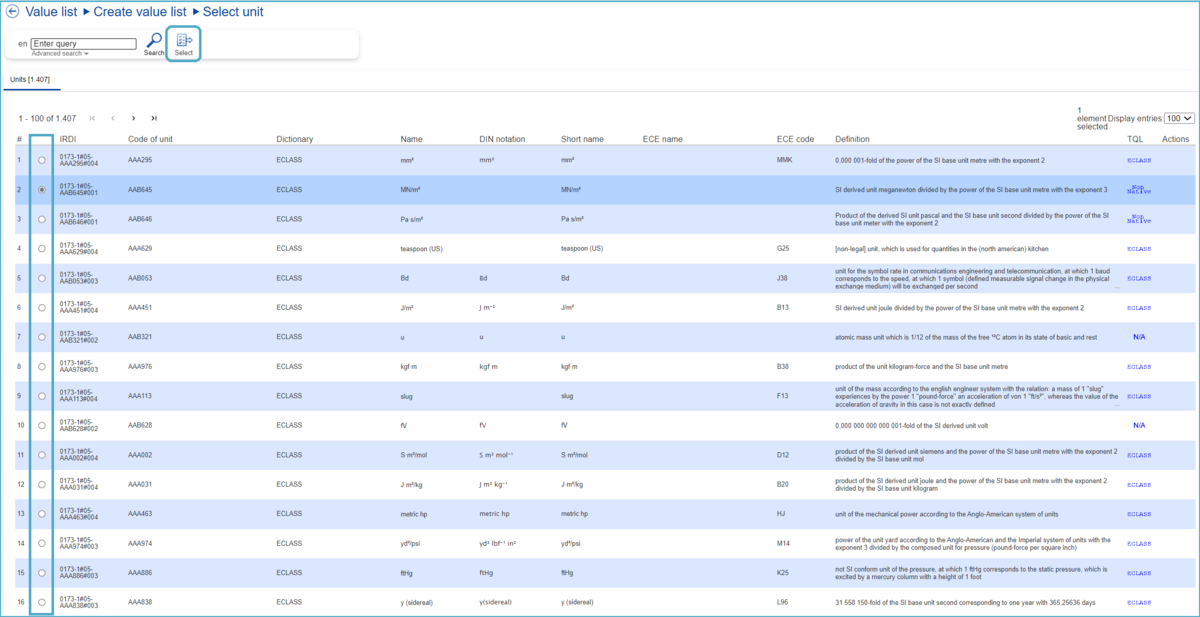
Task: Click Create value list in the breadcrumb
Action: 140,12
